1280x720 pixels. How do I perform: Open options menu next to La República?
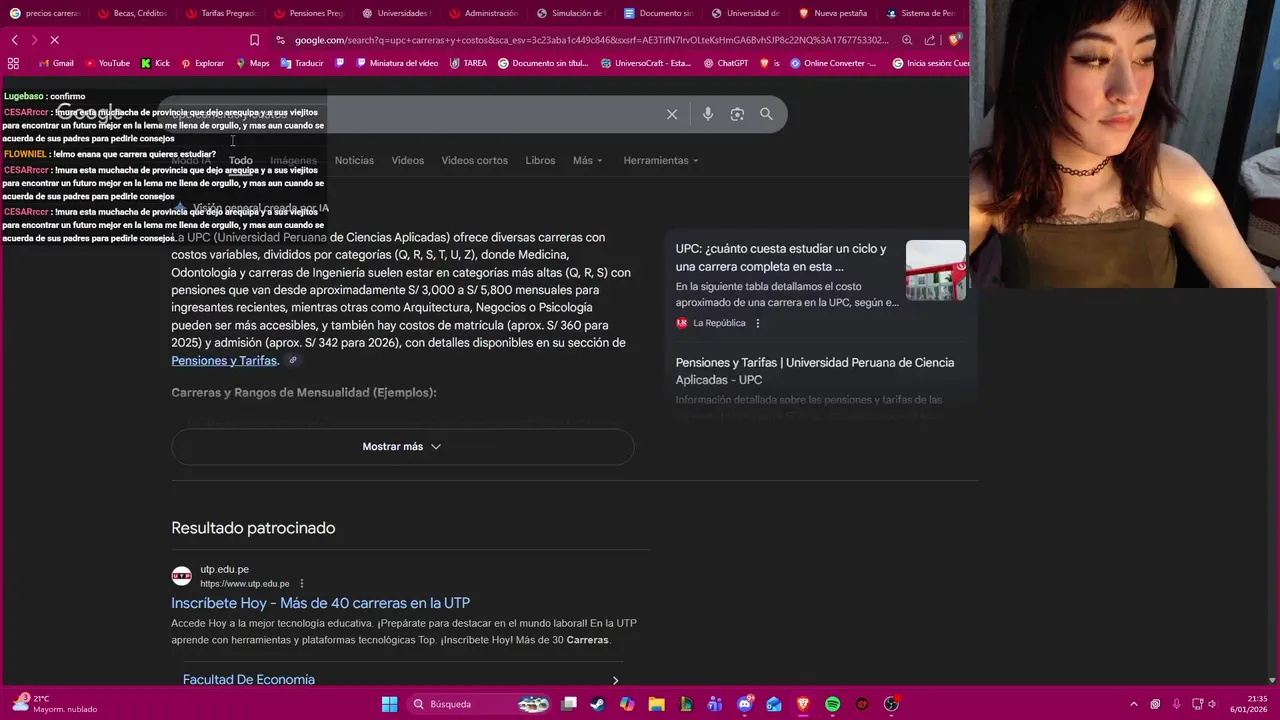point(758,323)
